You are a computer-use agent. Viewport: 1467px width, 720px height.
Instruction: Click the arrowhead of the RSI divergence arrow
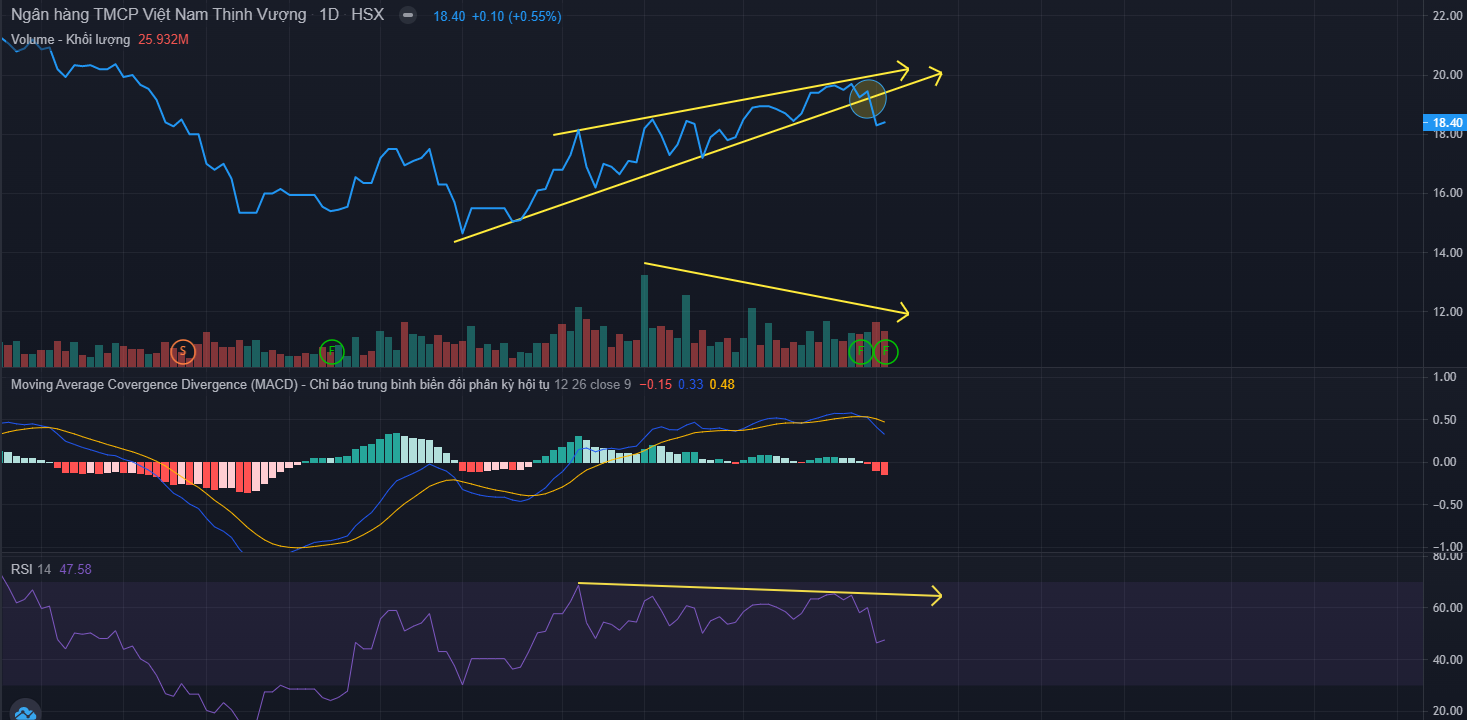pos(936,596)
